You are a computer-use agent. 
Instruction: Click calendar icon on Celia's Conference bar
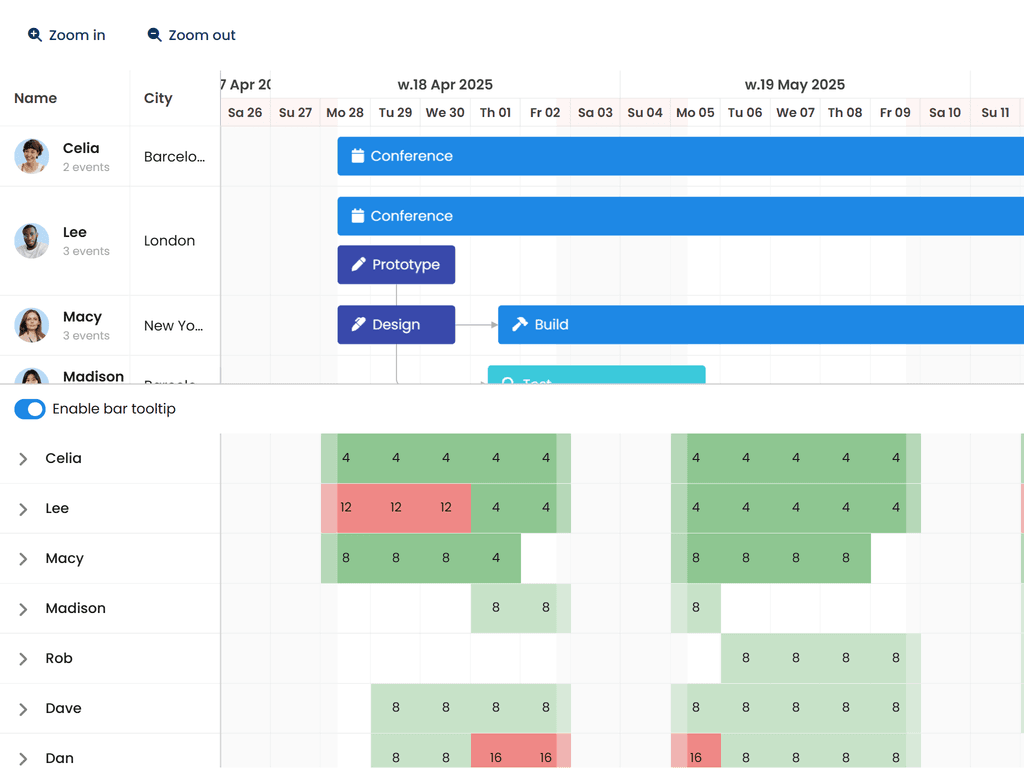357,156
